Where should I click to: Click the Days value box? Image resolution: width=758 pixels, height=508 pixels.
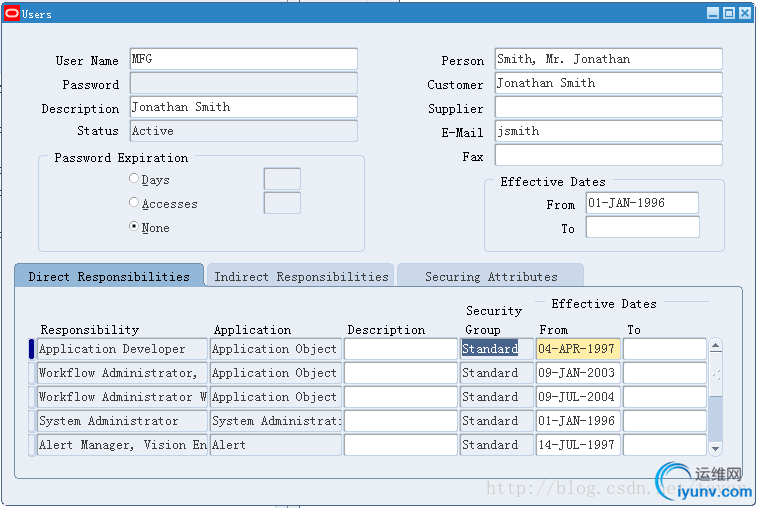click(x=282, y=179)
